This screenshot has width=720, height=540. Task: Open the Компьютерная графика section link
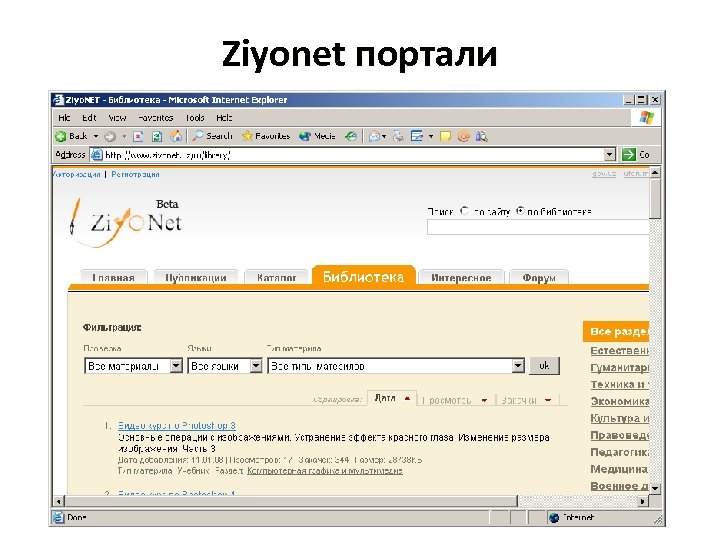325,471
